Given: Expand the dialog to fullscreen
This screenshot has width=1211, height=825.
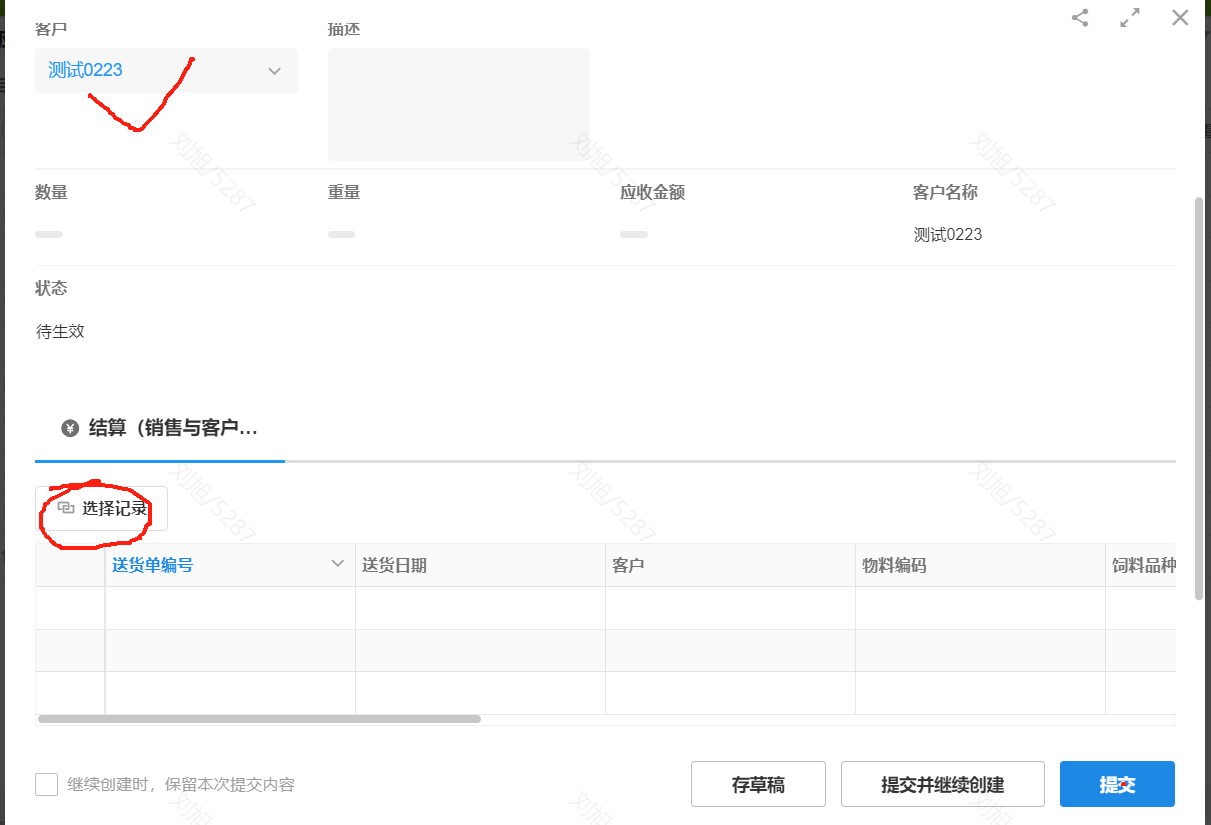Looking at the screenshot, I should [x=1130, y=18].
